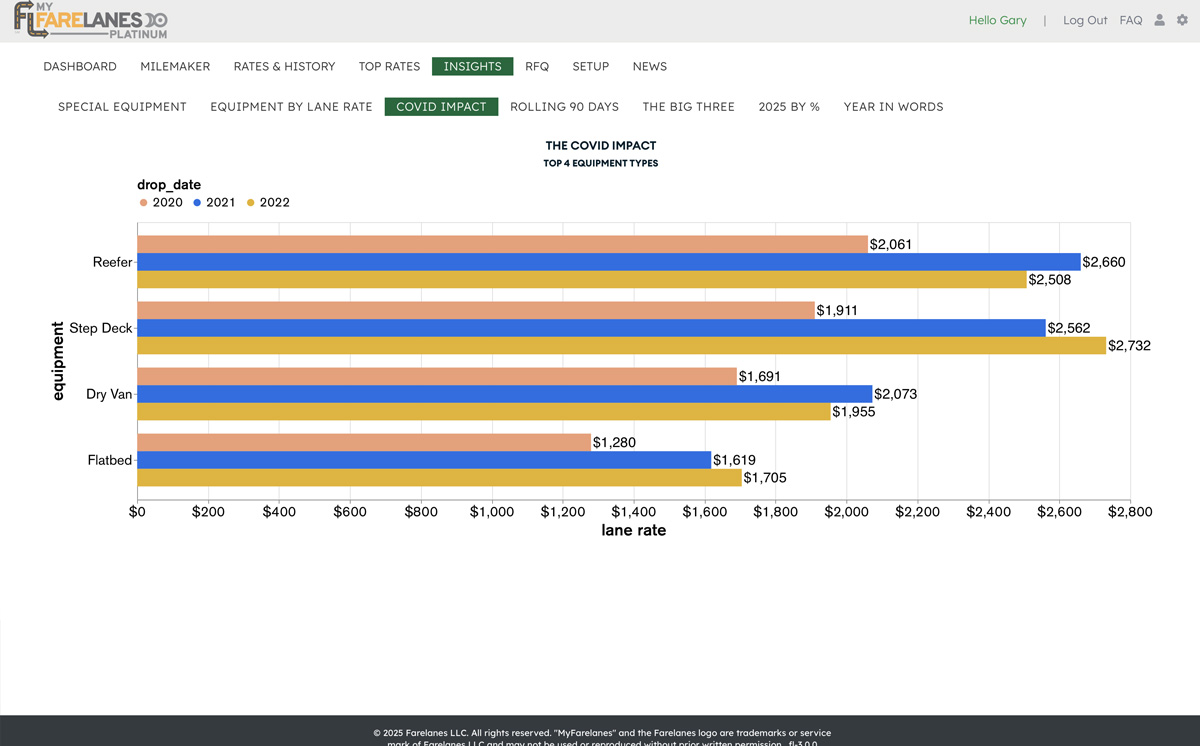Go to the Milemaker page
The image size is (1200, 746).
tap(175, 67)
